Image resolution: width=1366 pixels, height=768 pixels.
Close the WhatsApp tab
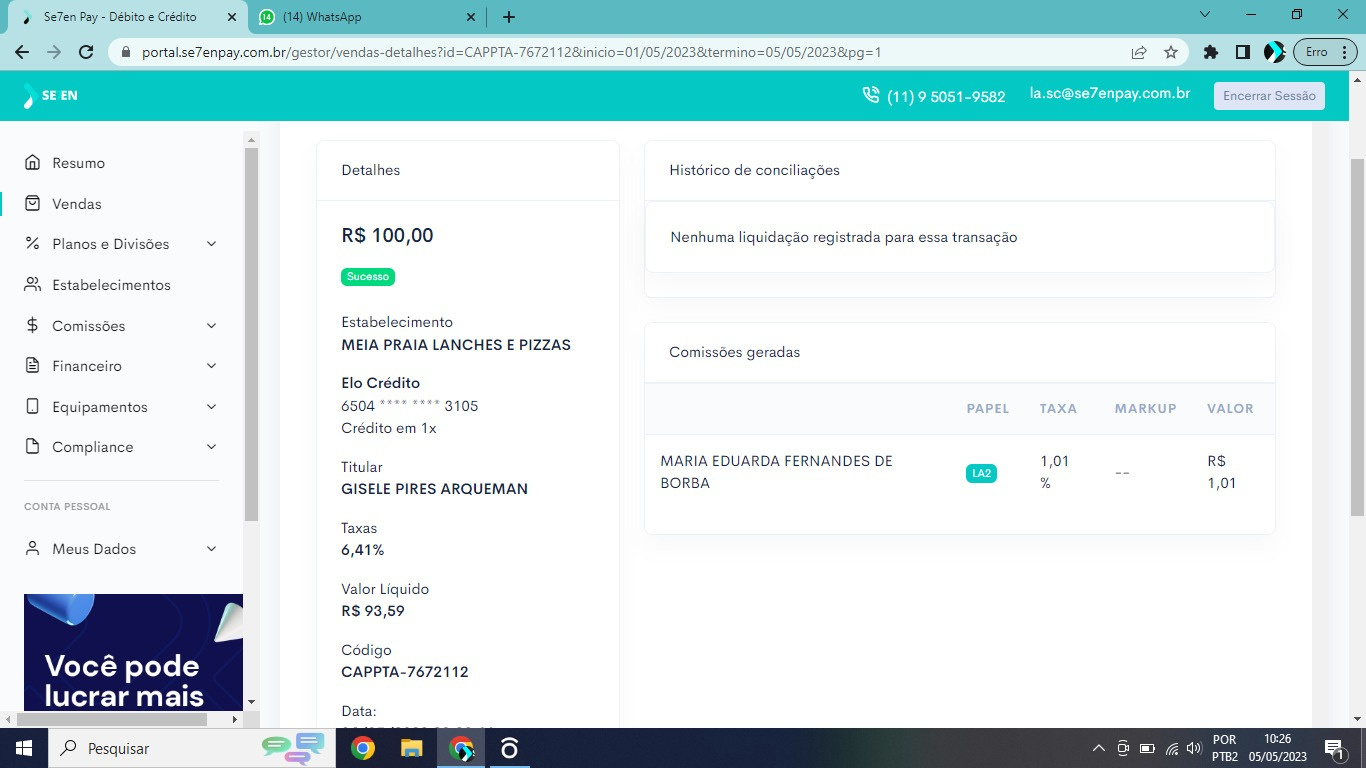tap(471, 17)
